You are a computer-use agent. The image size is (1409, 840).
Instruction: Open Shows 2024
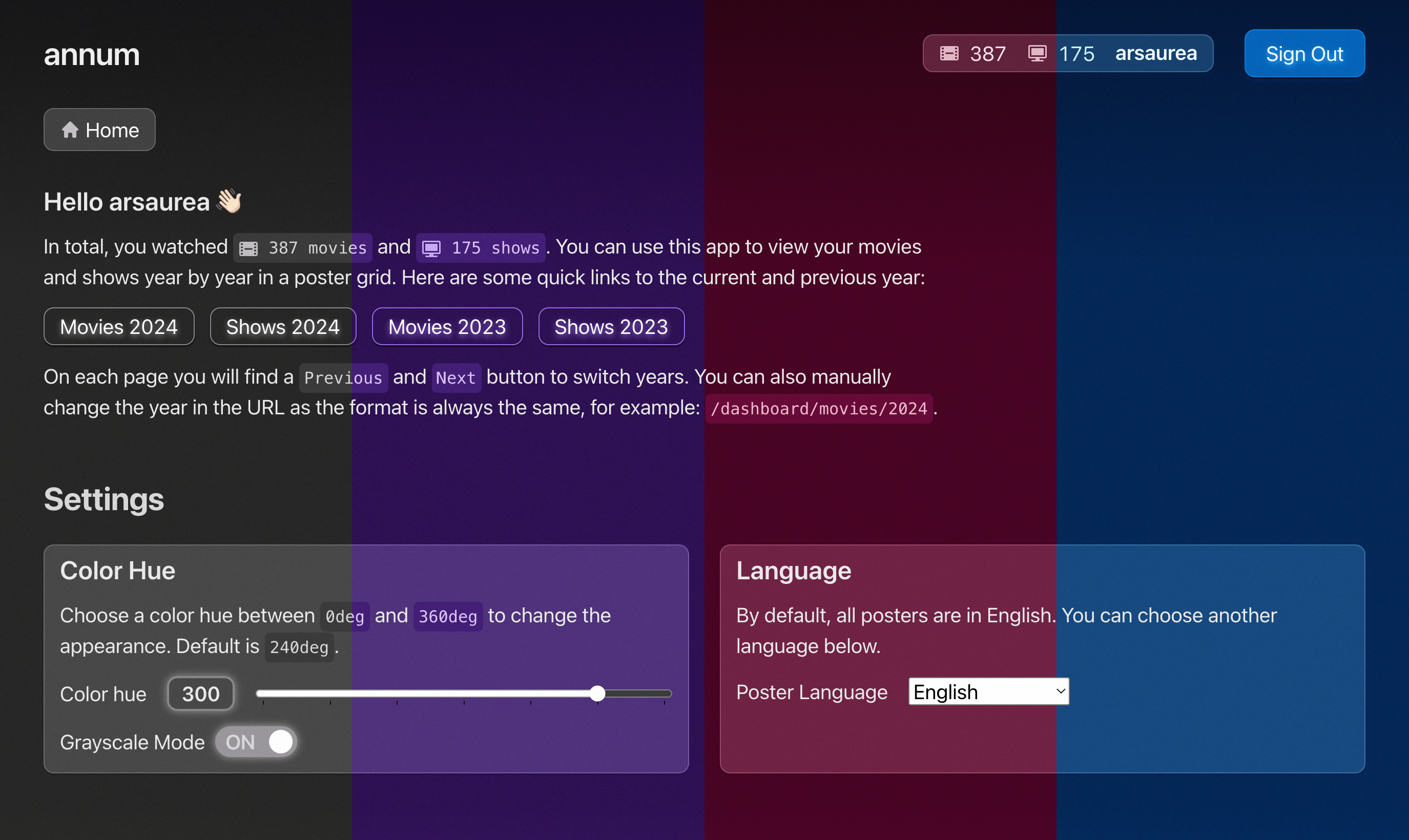point(282,326)
